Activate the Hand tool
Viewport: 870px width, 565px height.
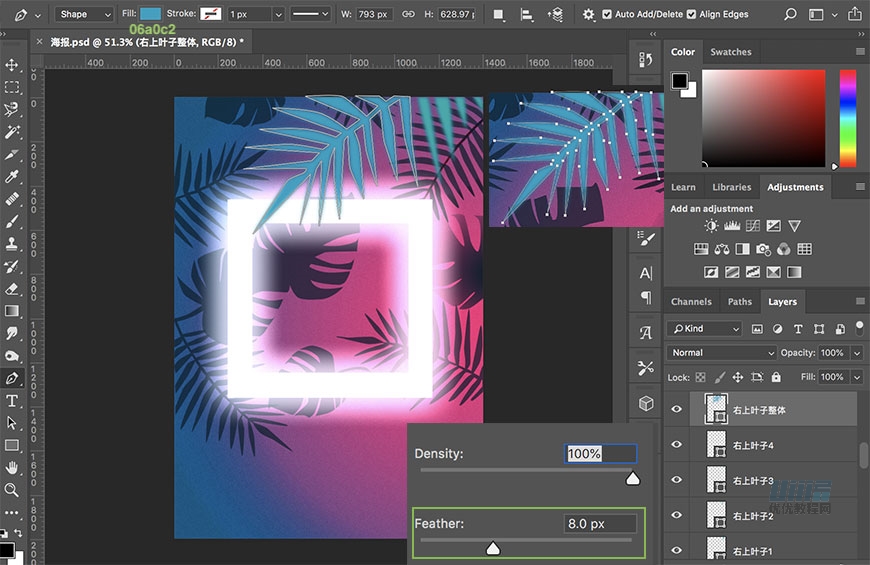point(12,467)
